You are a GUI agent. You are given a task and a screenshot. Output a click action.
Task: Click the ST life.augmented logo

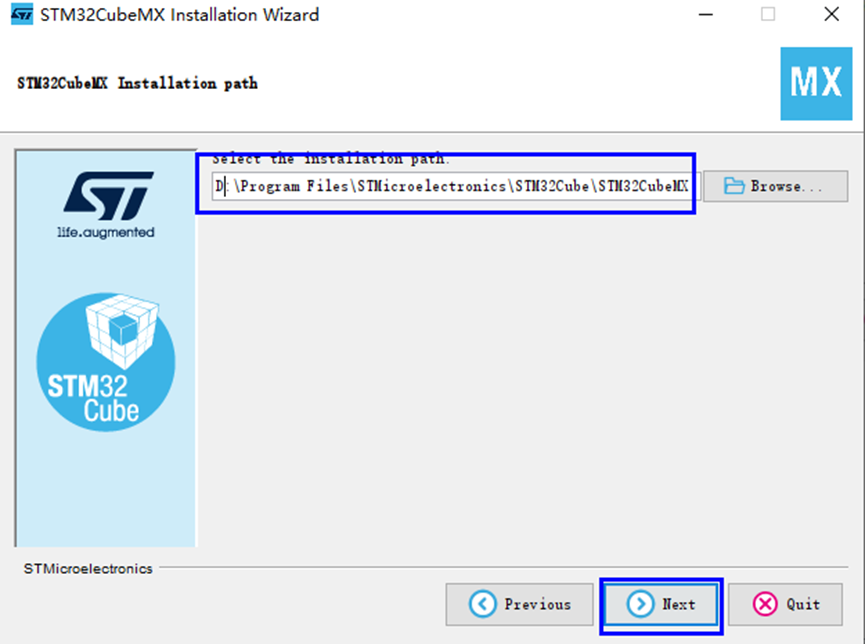coord(106,205)
